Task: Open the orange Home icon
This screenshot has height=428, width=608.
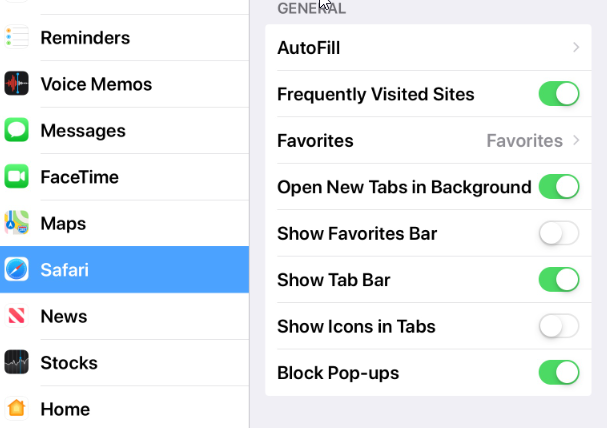Action: [x=16, y=409]
